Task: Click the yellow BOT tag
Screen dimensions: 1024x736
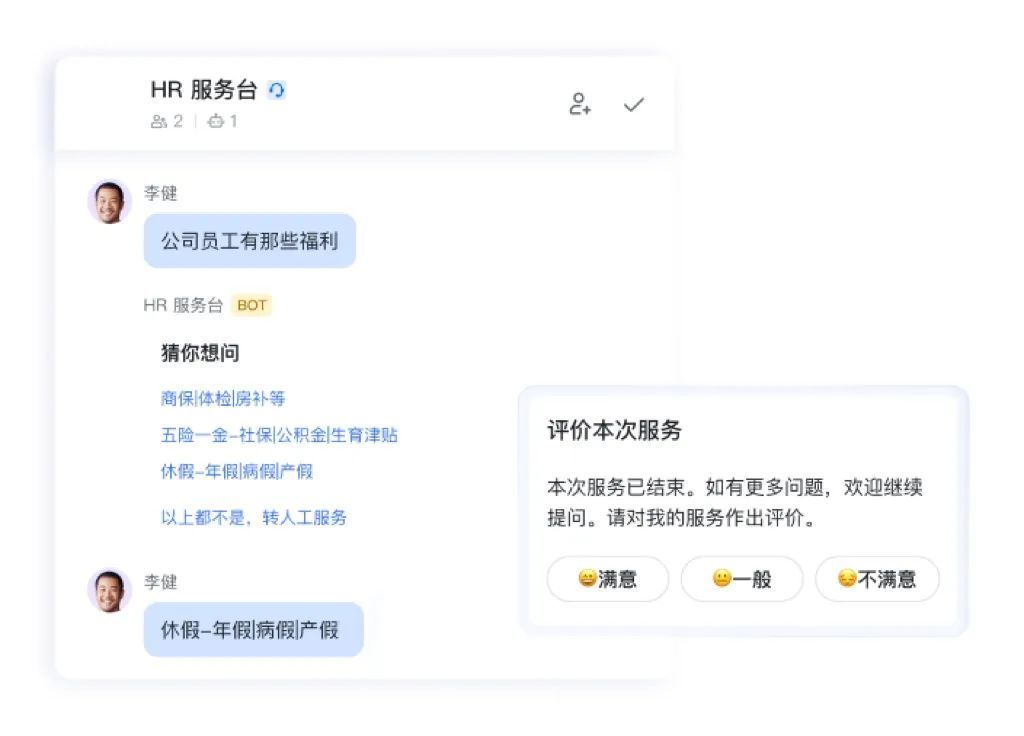Action: pyautogui.click(x=252, y=305)
